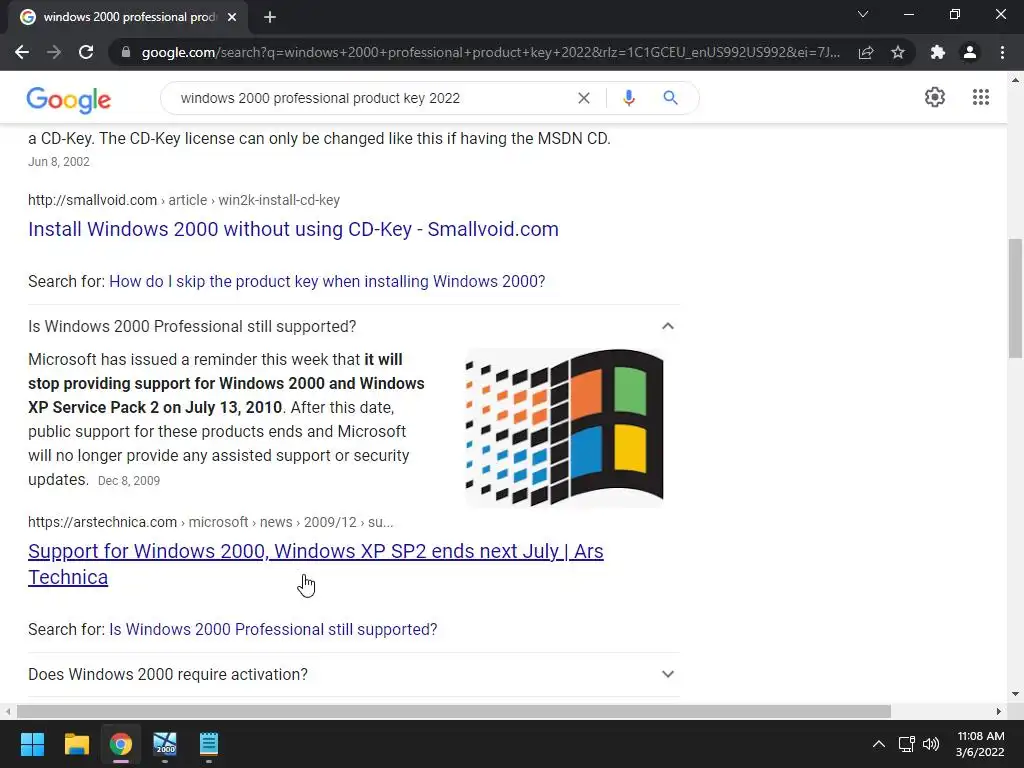Click the horizontal scrollbar thumb
The image size is (1024, 768).
click(x=454, y=711)
